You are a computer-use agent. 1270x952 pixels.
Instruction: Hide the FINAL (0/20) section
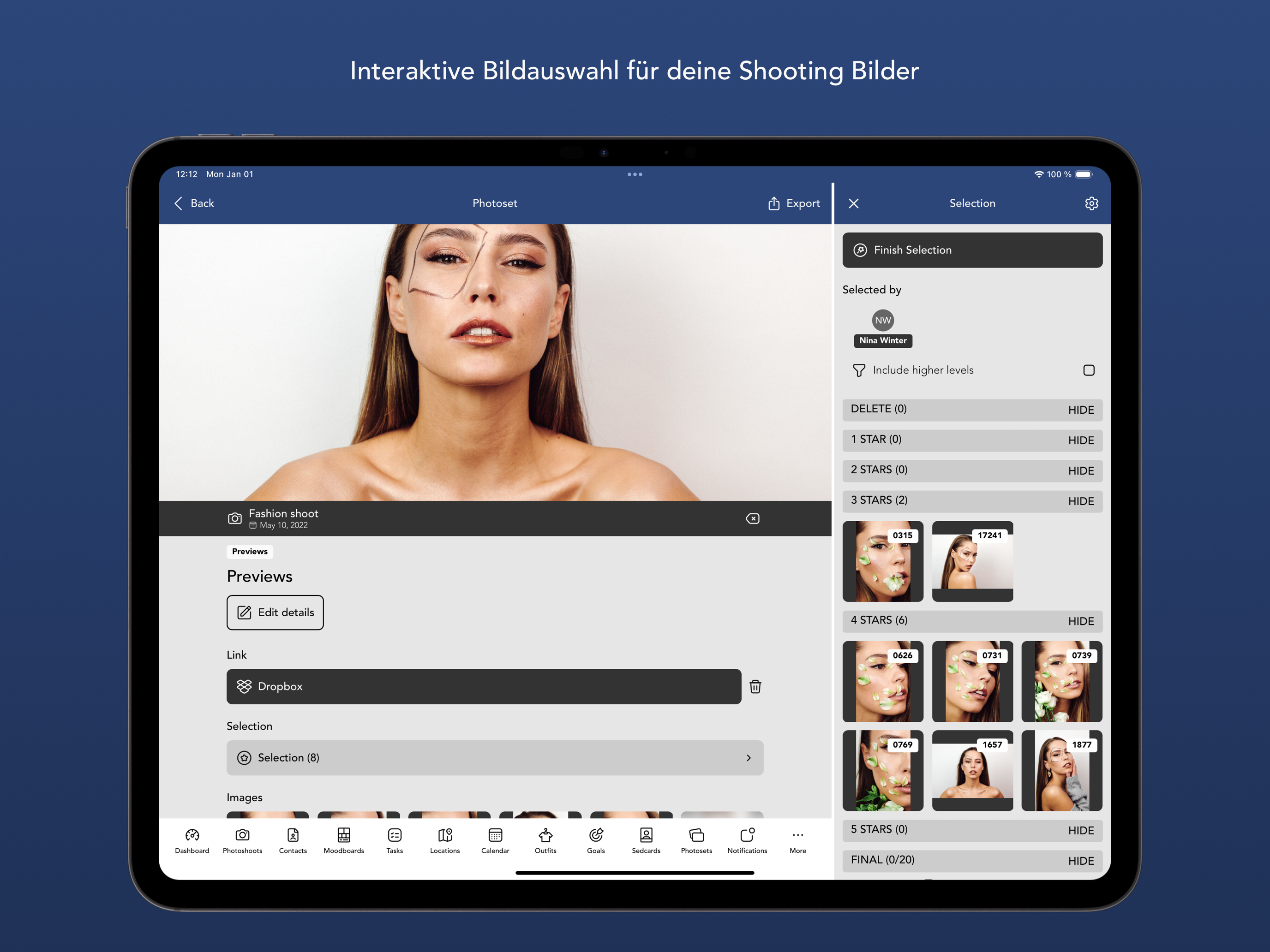[1080, 861]
